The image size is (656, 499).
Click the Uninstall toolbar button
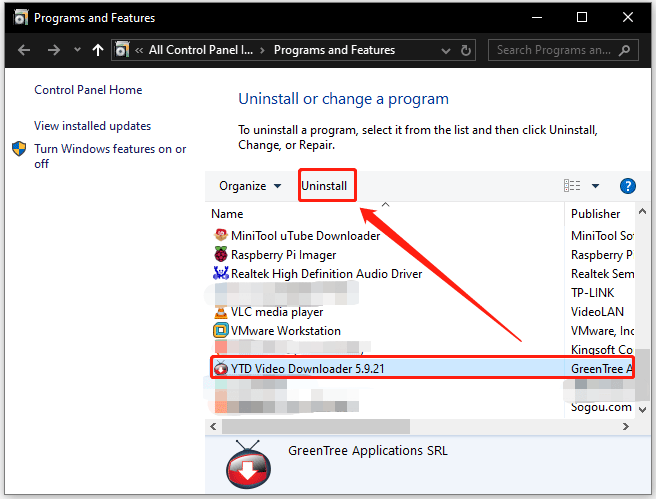pos(324,186)
